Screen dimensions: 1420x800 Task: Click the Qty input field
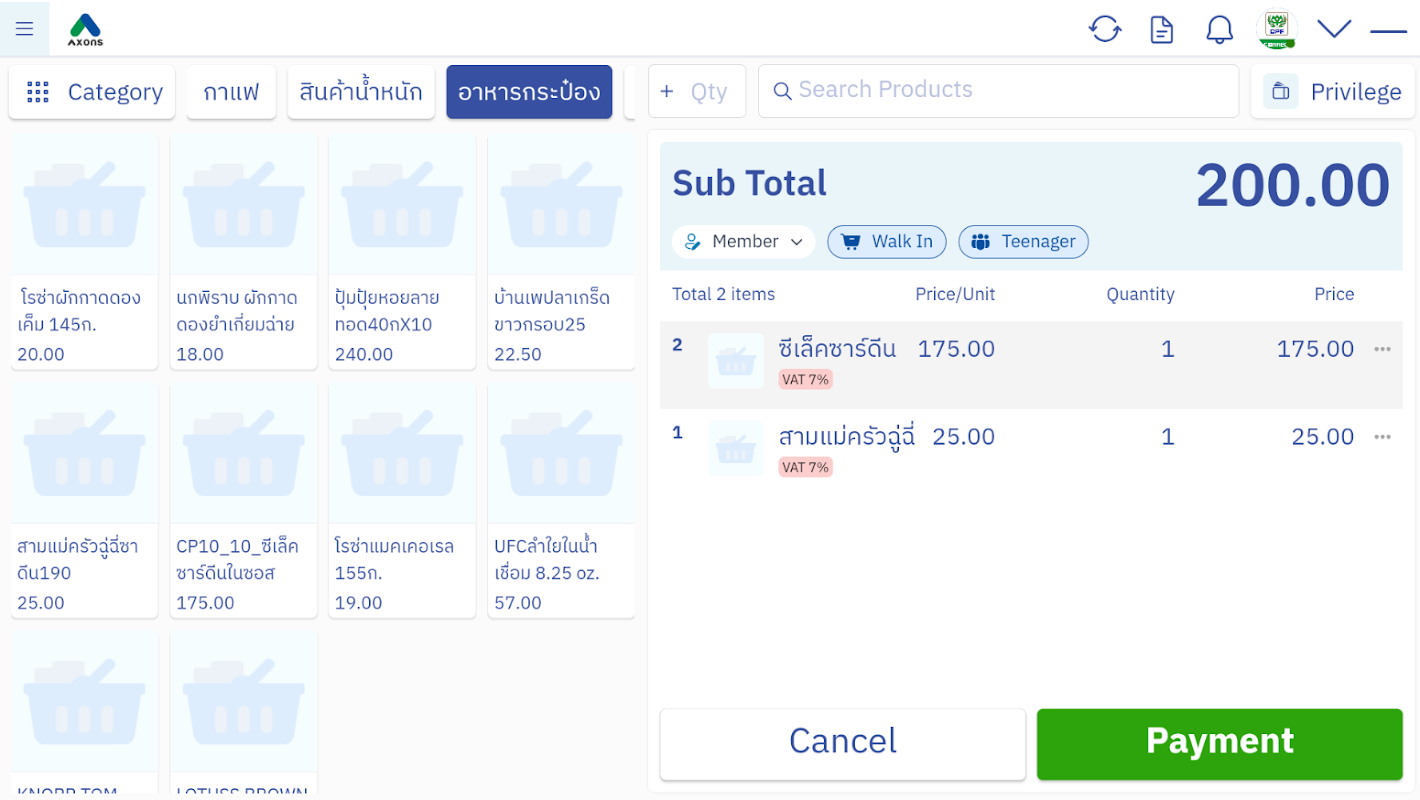pyautogui.click(x=697, y=91)
